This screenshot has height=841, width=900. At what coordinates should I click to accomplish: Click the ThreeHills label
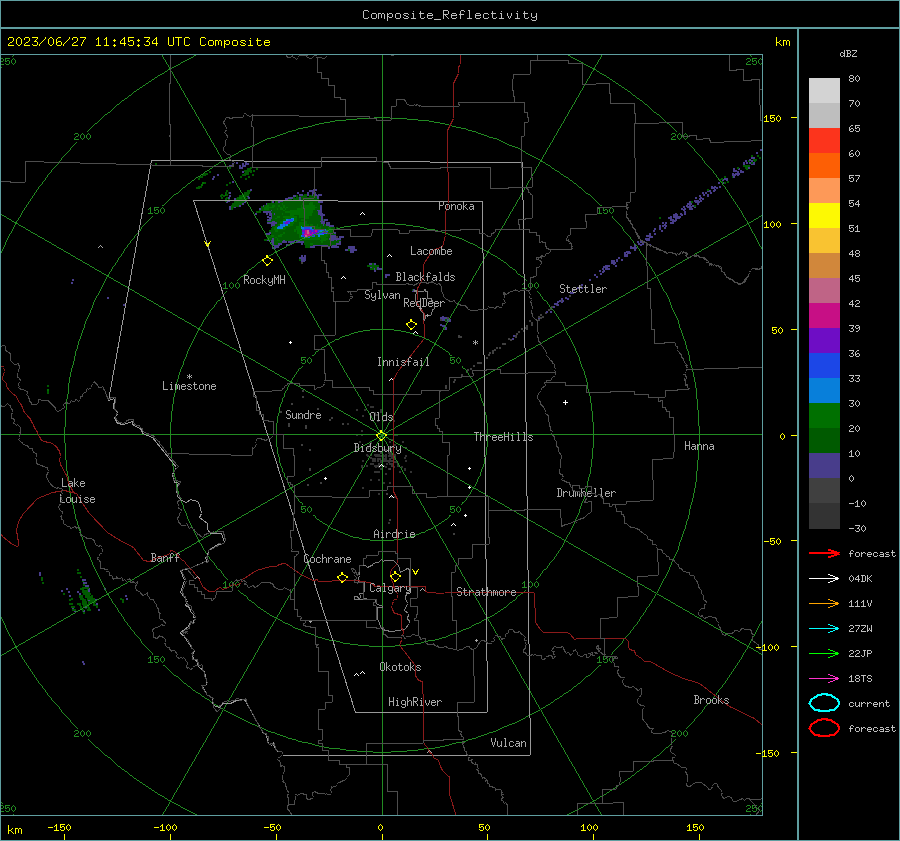(x=503, y=437)
